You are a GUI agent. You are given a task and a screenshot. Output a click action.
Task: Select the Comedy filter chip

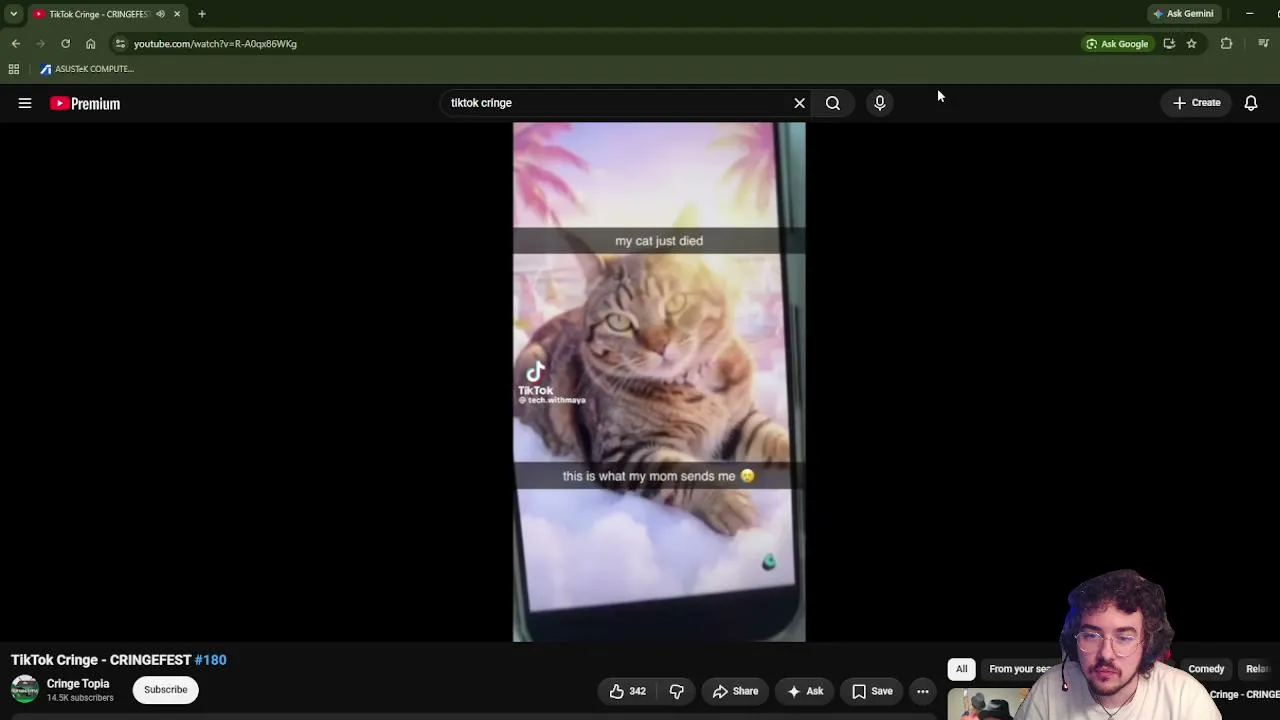click(1206, 669)
